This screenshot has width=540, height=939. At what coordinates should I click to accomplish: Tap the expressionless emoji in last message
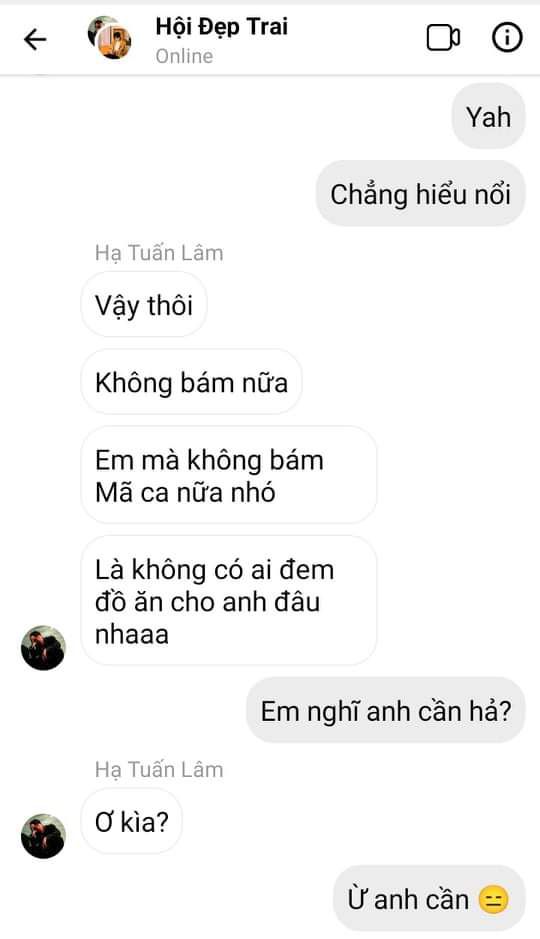(x=494, y=899)
